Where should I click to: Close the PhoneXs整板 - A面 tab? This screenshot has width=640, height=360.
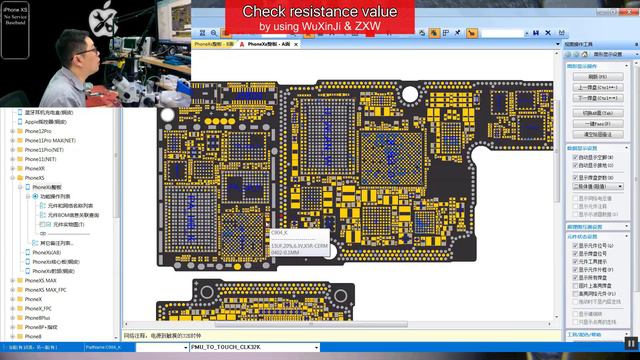[296, 44]
